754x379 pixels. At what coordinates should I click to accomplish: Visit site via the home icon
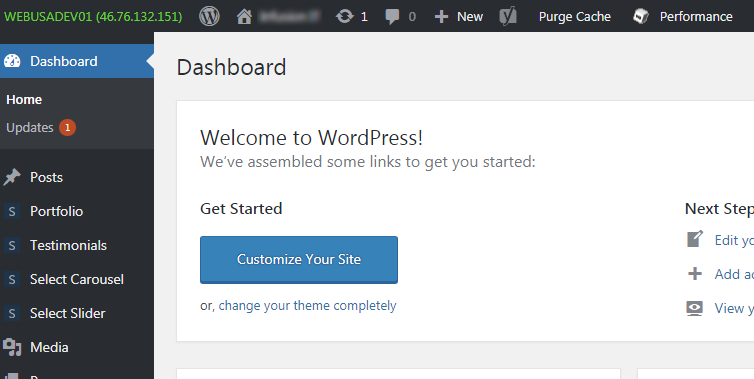click(x=244, y=17)
